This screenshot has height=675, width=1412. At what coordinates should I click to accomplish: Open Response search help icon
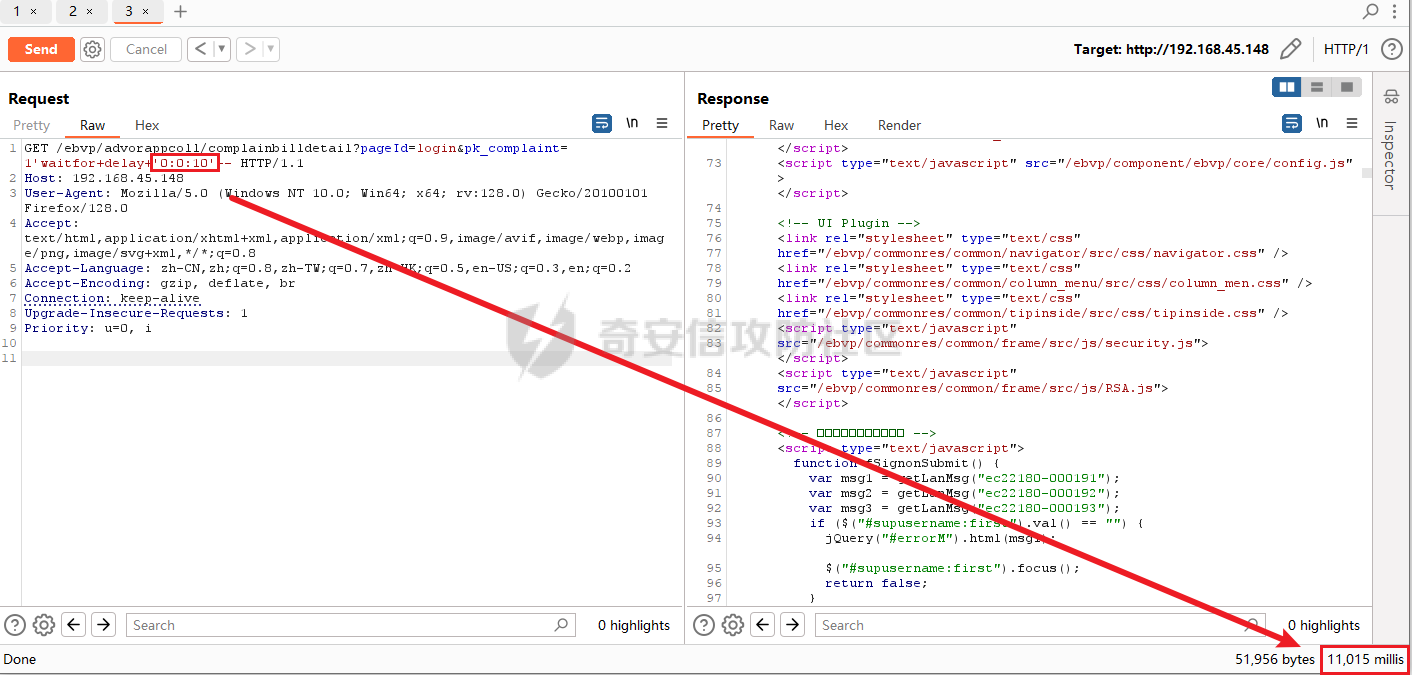(704, 625)
